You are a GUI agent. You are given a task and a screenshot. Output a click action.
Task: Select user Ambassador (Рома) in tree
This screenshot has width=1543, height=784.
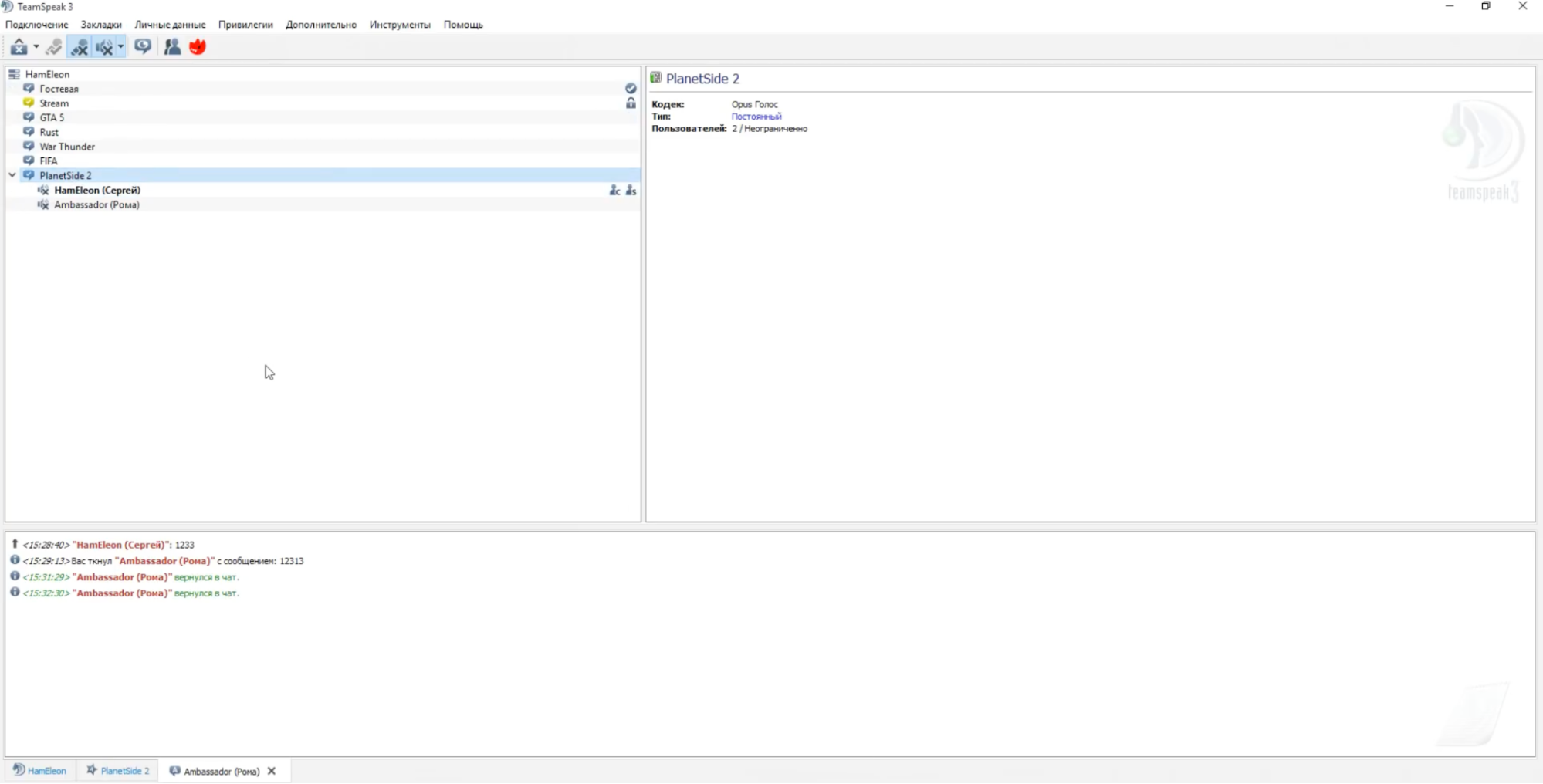96,204
